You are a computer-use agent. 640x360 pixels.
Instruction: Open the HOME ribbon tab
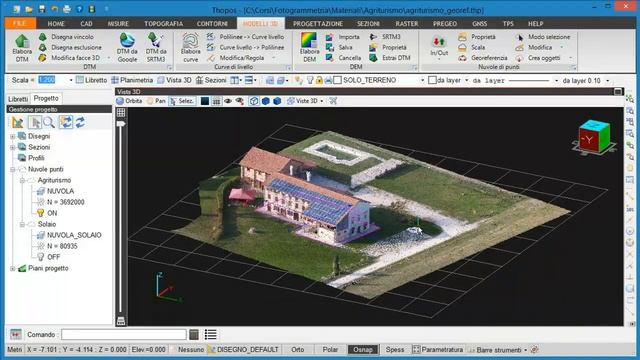click(x=56, y=24)
